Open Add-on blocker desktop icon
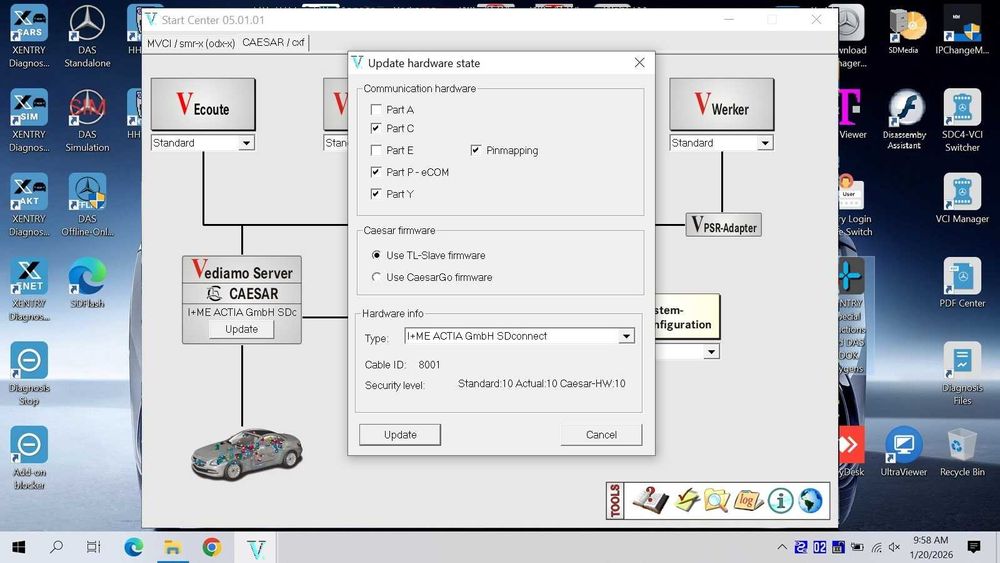Image resolution: width=1000 pixels, height=563 pixels. tap(29, 458)
